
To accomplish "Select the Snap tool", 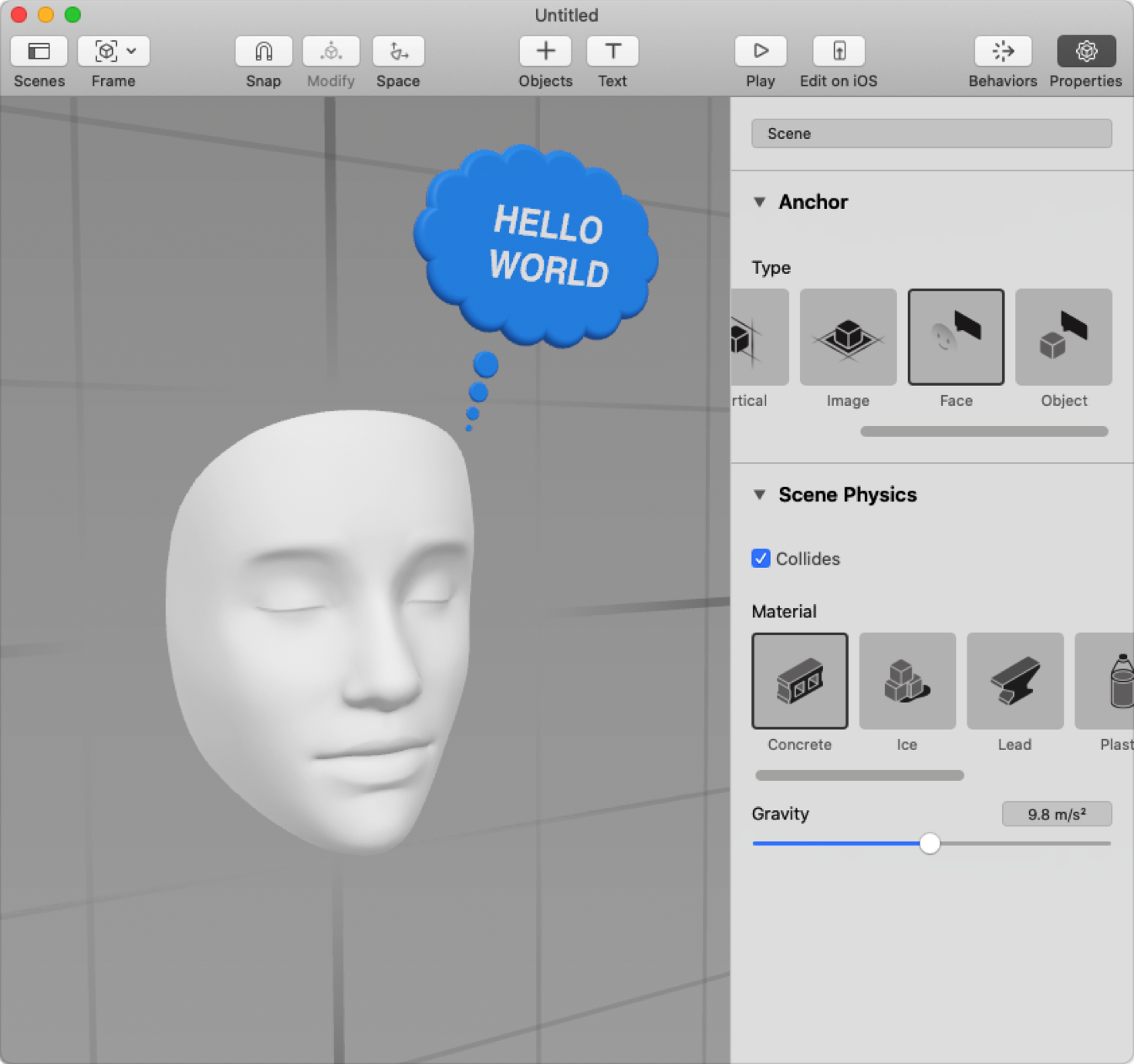I will [x=262, y=51].
